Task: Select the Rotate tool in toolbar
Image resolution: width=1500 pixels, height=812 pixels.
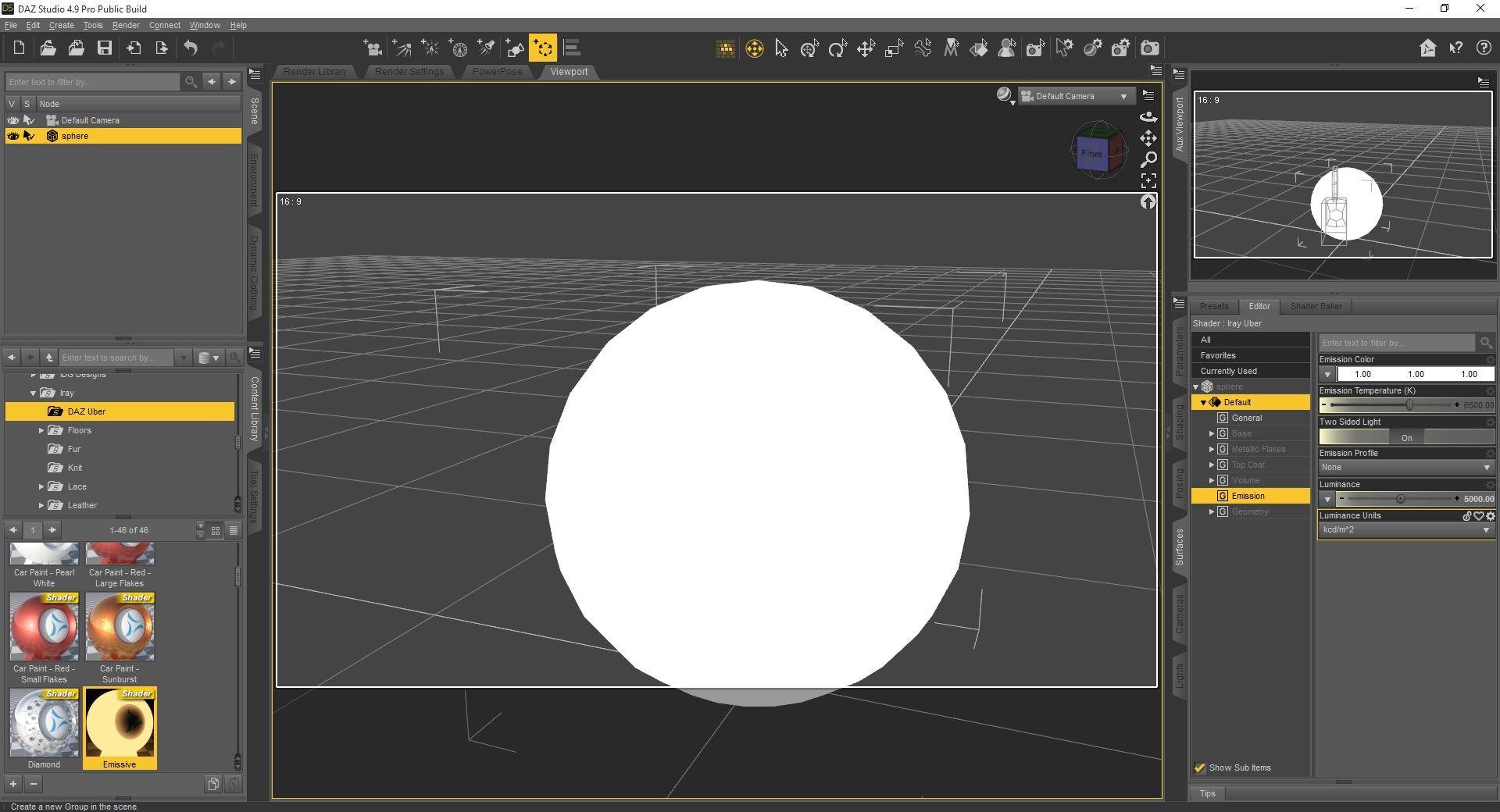Action: (837, 49)
